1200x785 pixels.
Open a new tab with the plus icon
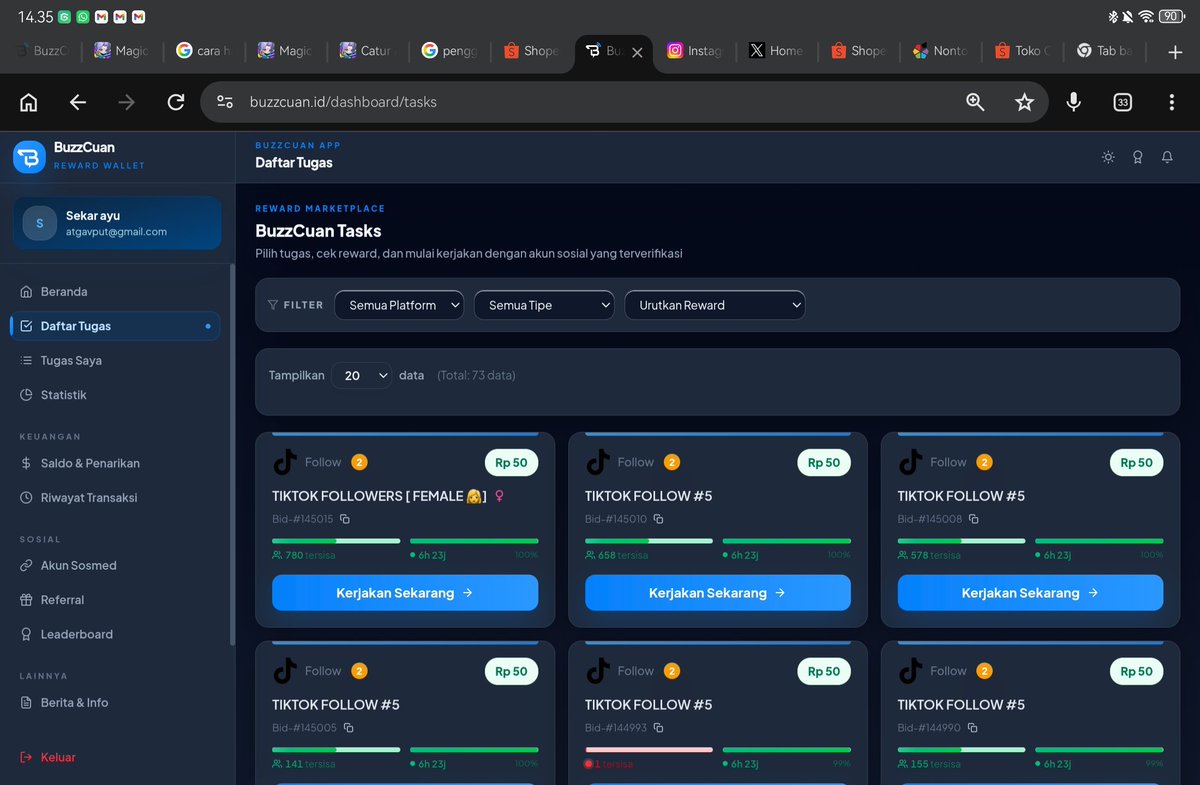click(x=1175, y=52)
